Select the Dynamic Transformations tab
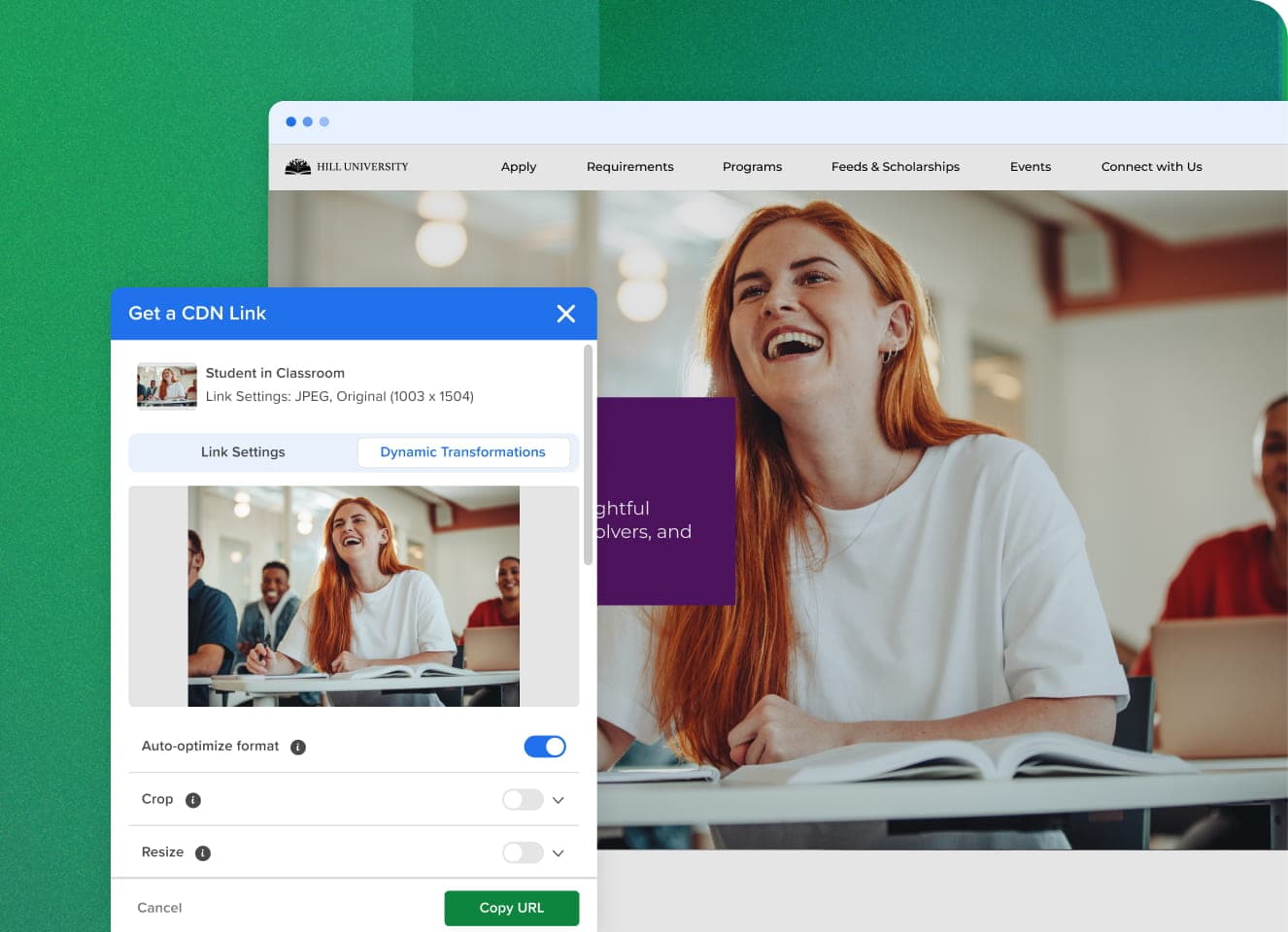1288x932 pixels. 463,452
